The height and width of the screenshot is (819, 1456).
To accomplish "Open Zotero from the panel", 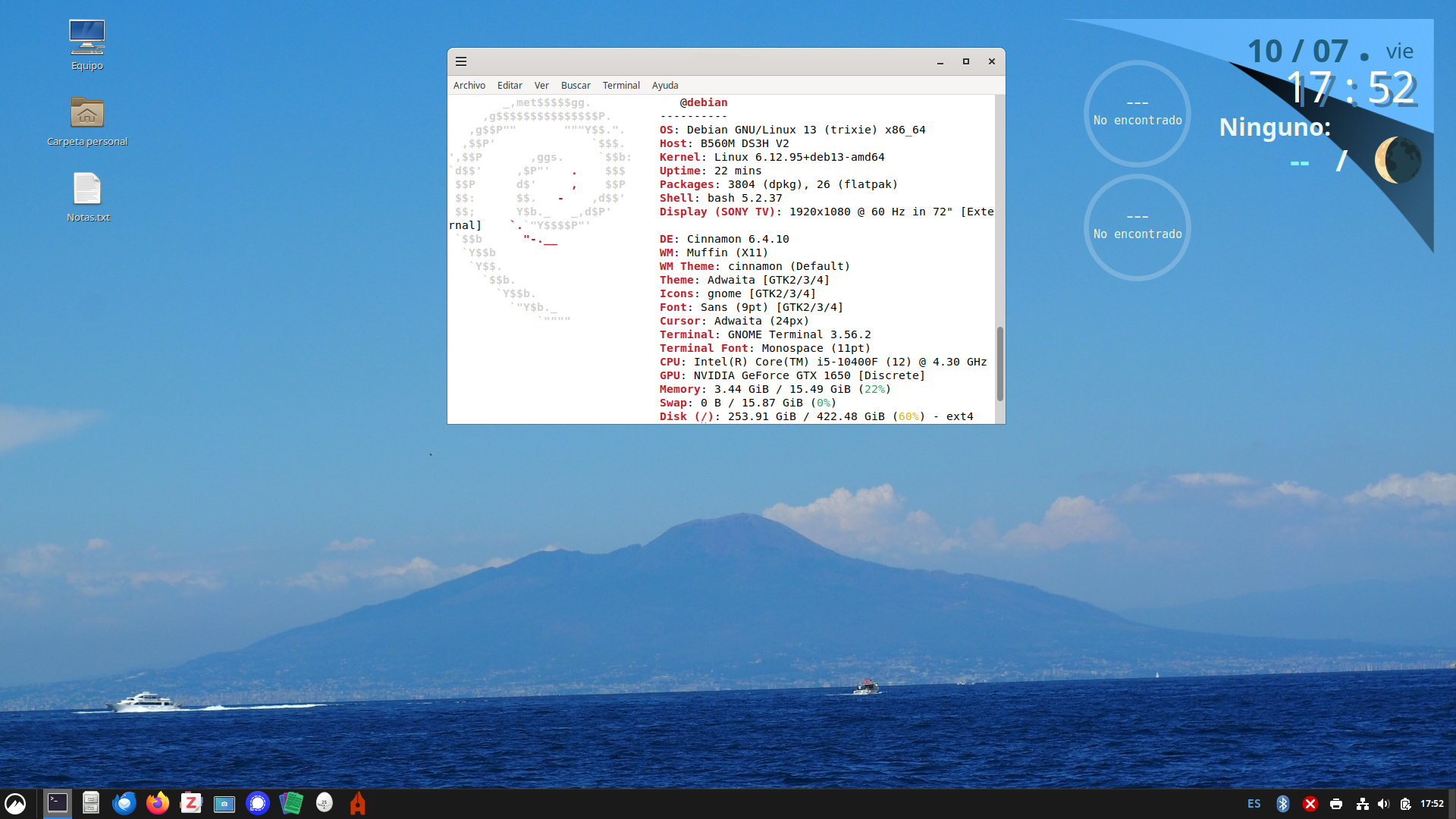I will [x=191, y=803].
